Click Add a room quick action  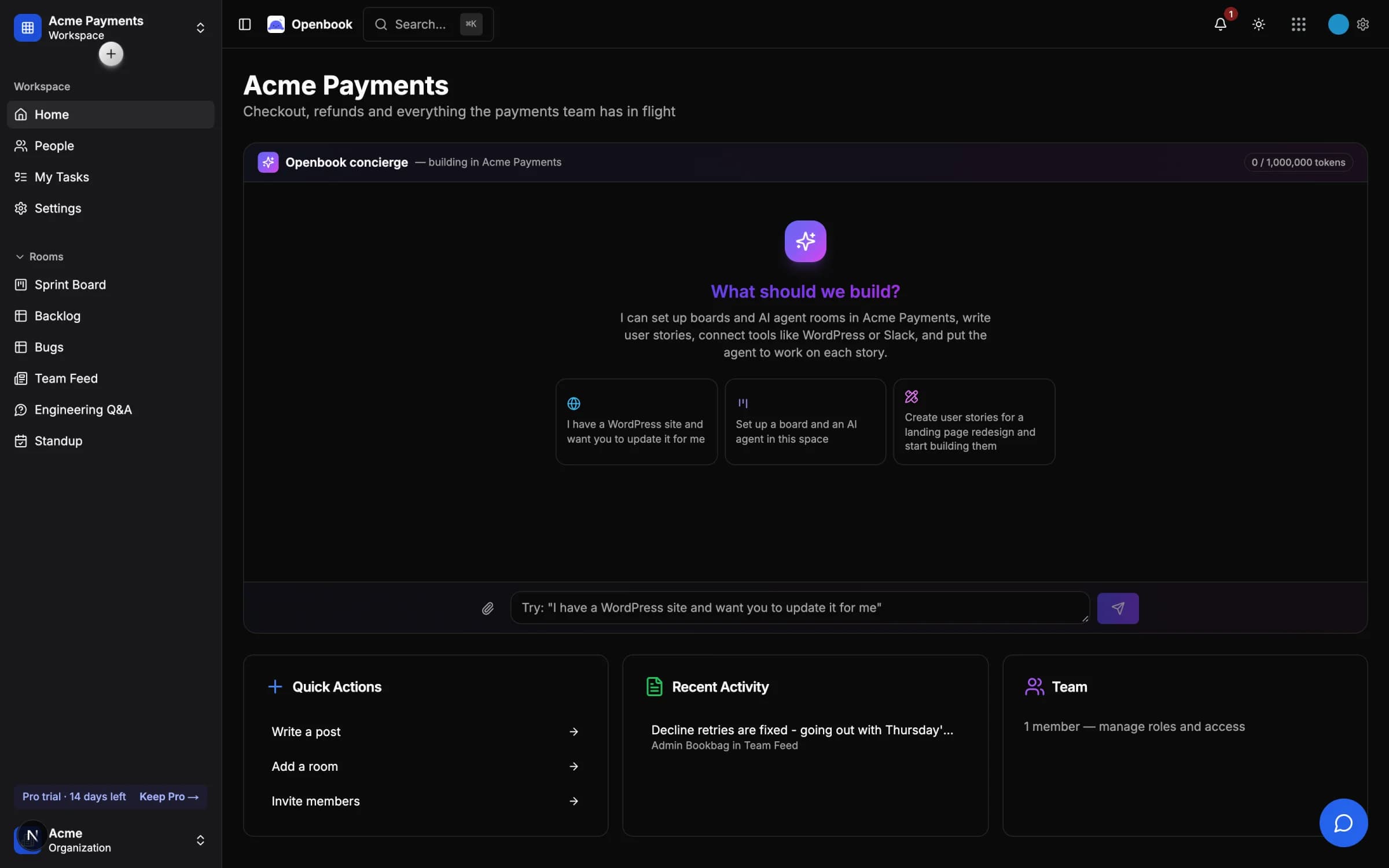[x=425, y=766]
